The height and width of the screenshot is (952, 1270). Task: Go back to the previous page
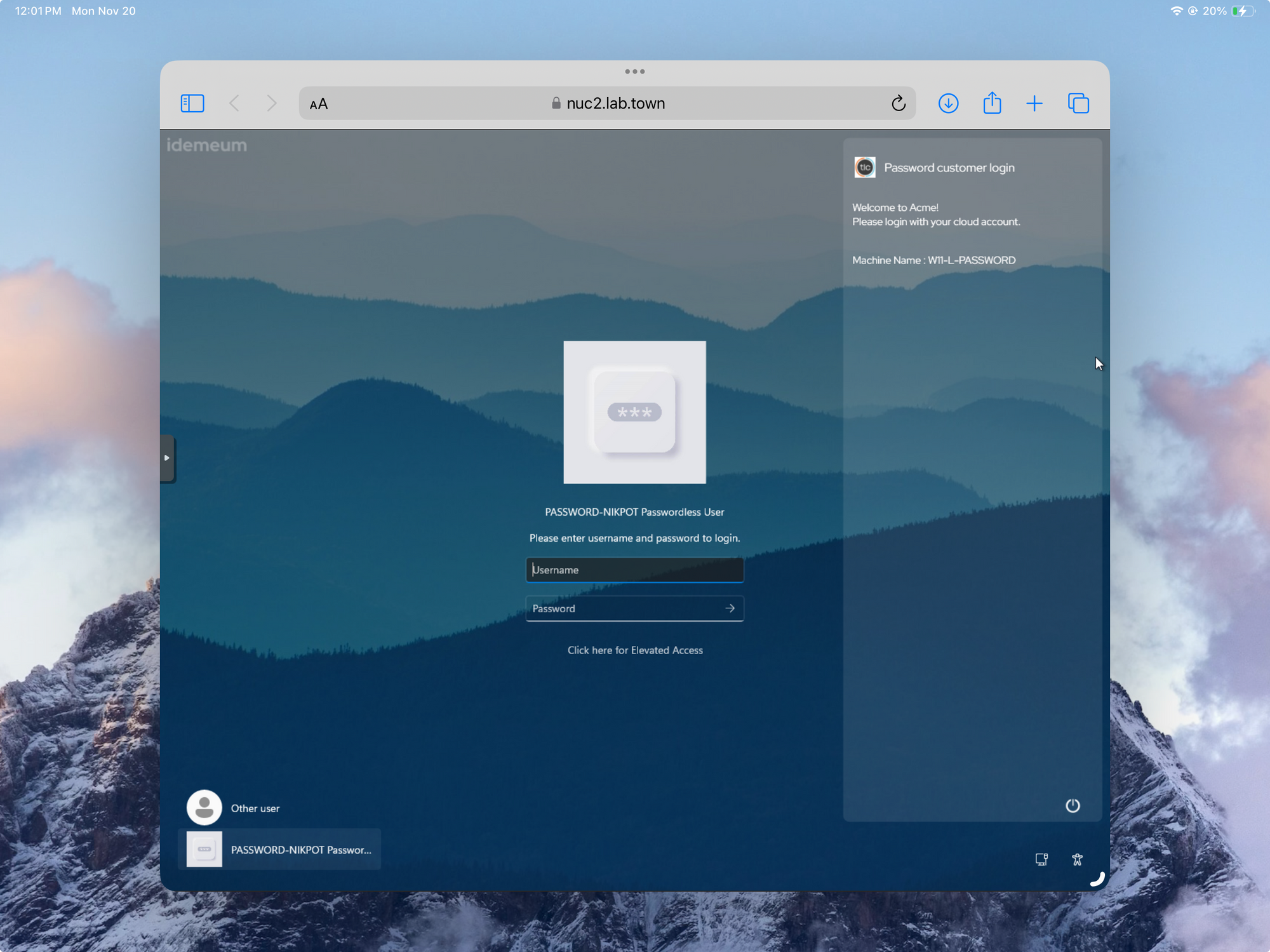pos(234,103)
